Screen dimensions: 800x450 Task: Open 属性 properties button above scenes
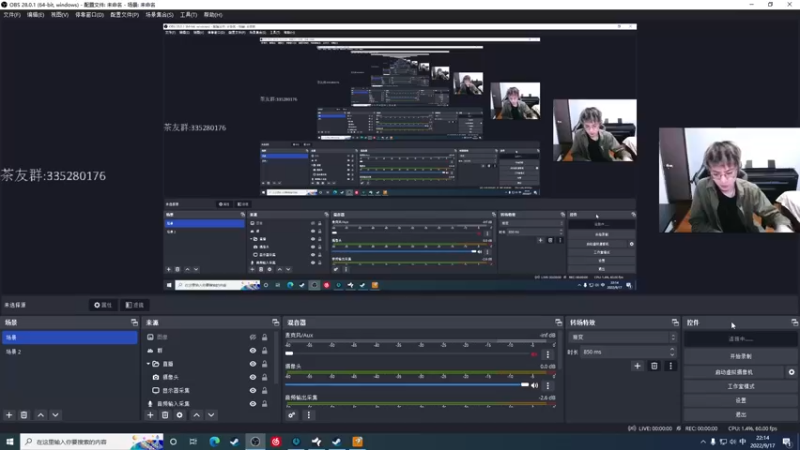click(103, 305)
